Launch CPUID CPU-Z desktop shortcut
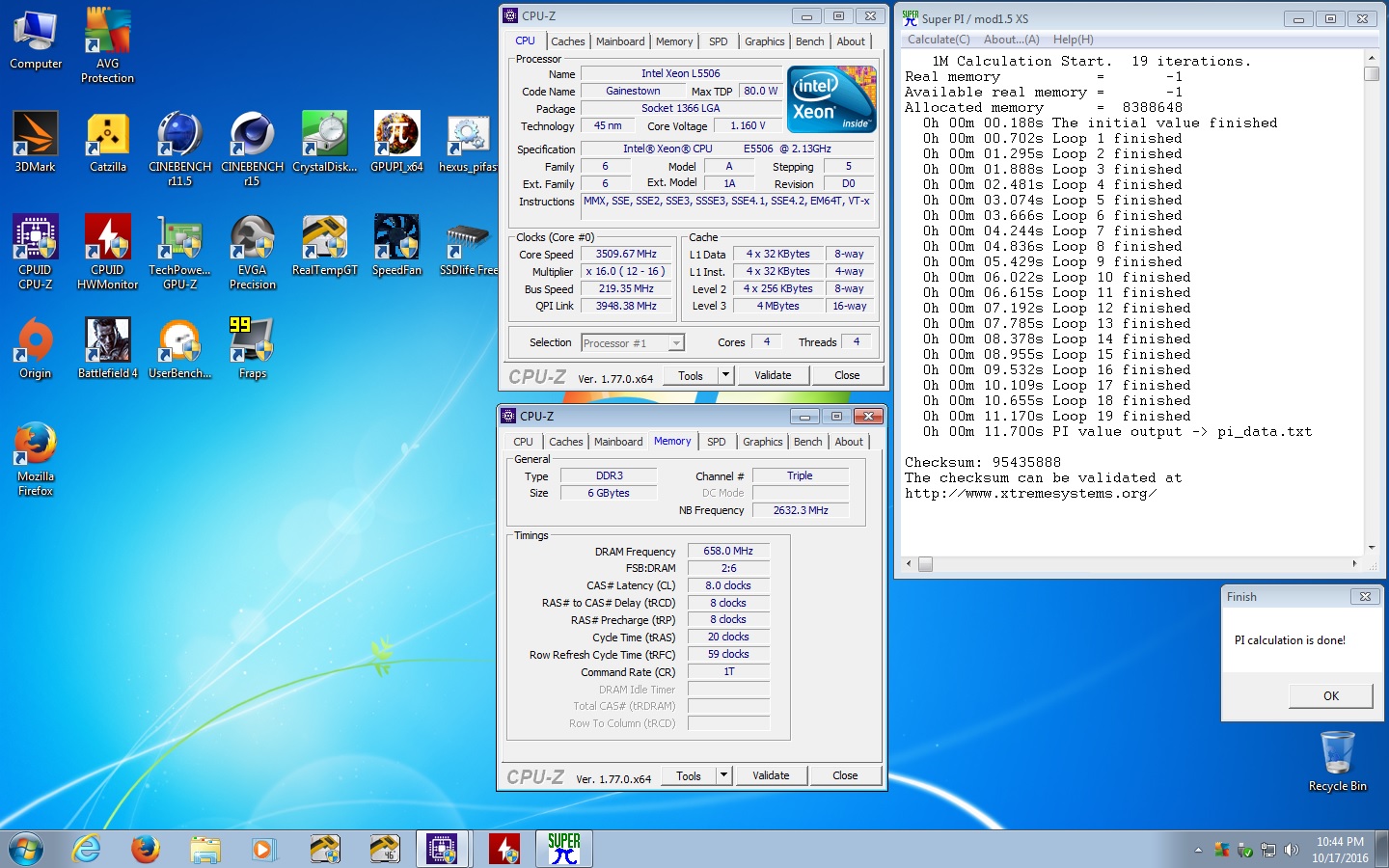1389x868 pixels. pyautogui.click(x=36, y=252)
